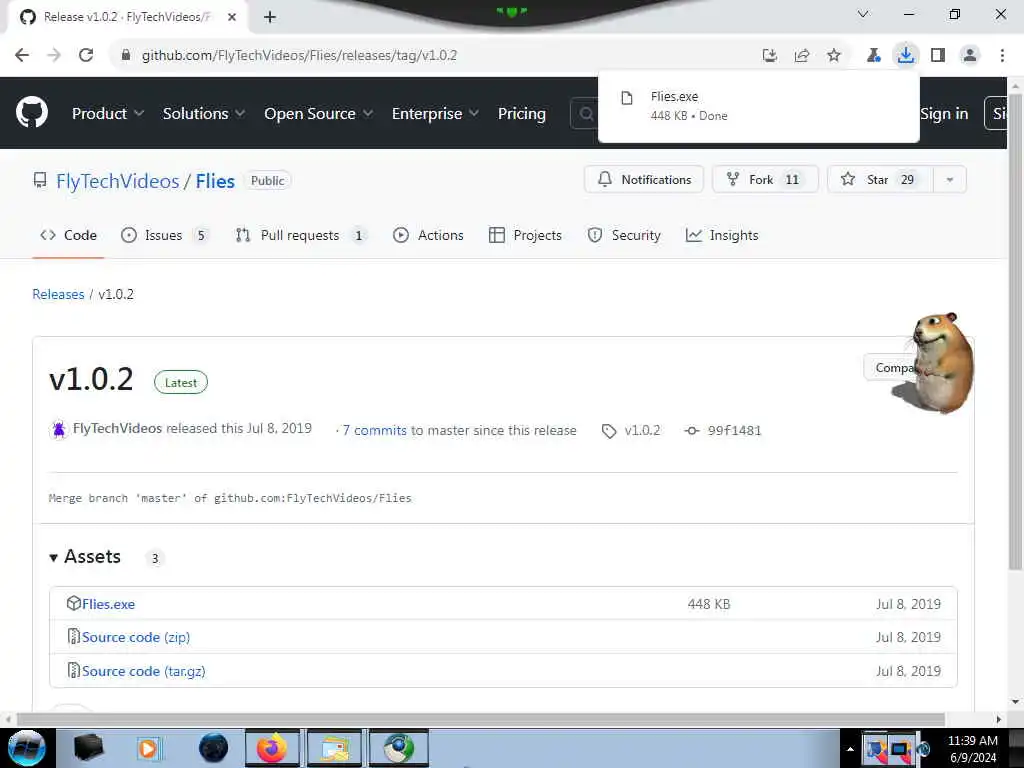
Task: Open the Chrome downloads icon
Action: (906, 55)
